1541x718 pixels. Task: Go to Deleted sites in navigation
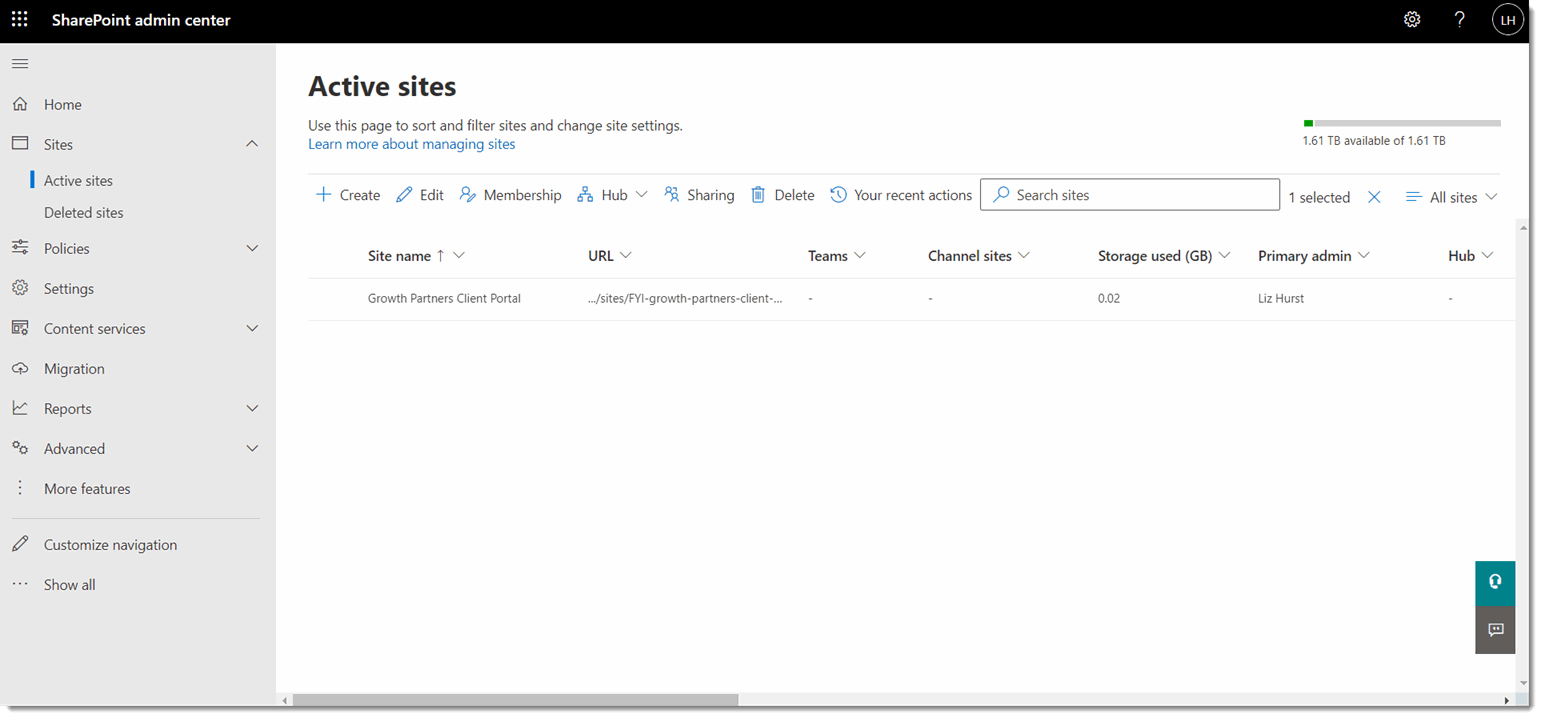[84, 213]
